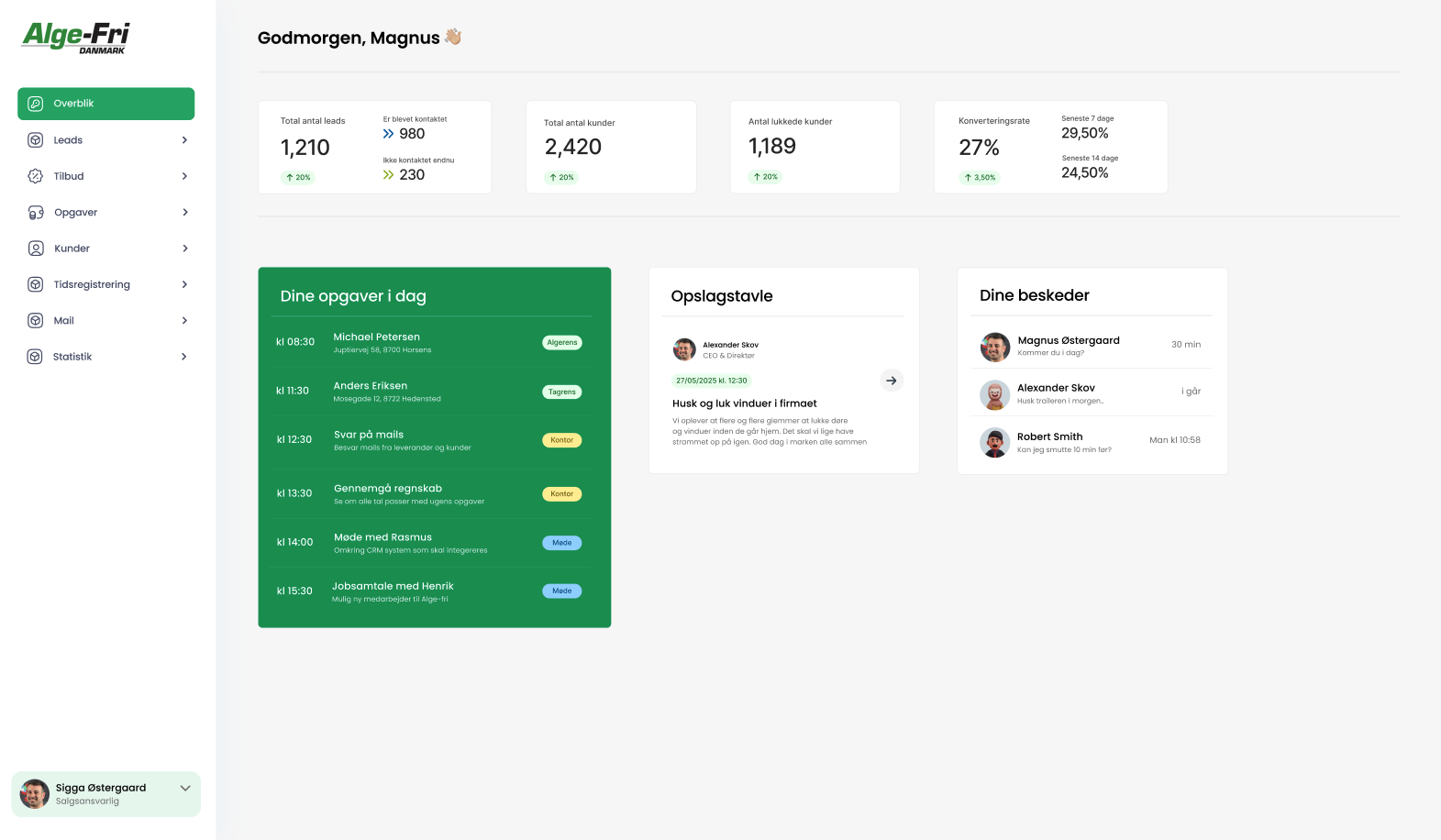Click double-chevron icon beside 230

[x=389, y=175]
